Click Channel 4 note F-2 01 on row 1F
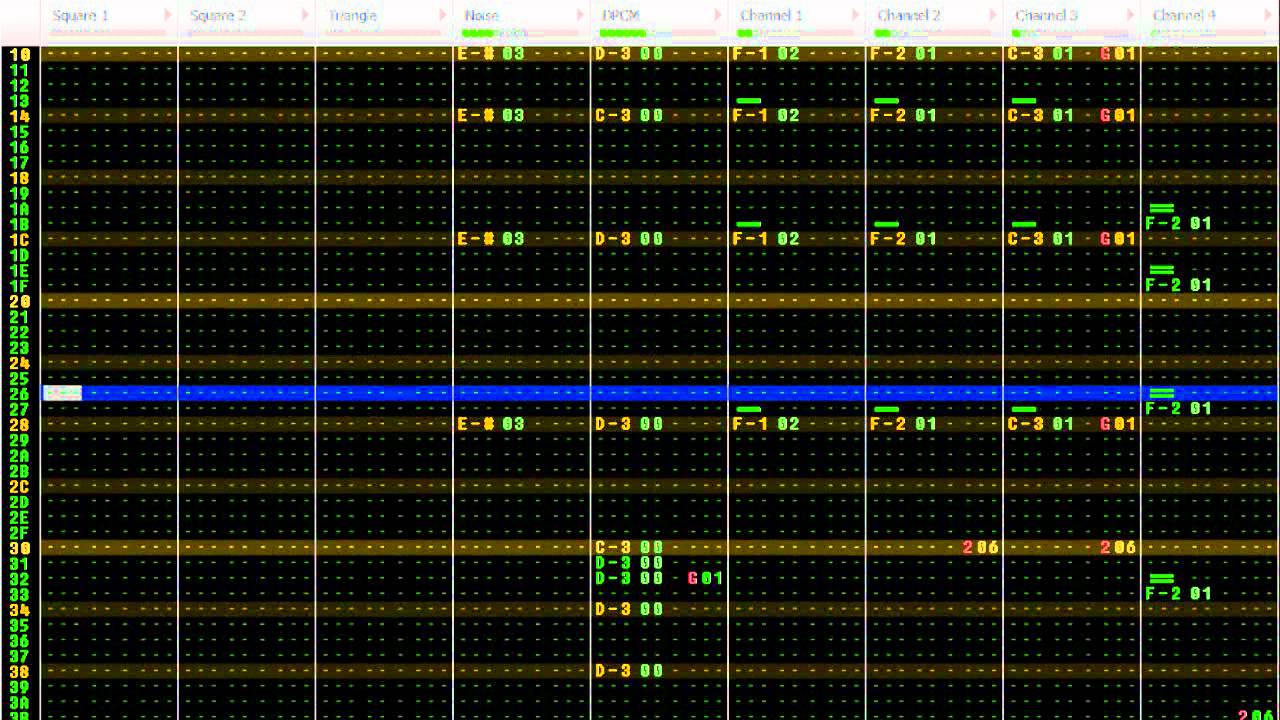The image size is (1280, 720). (x=1179, y=285)
